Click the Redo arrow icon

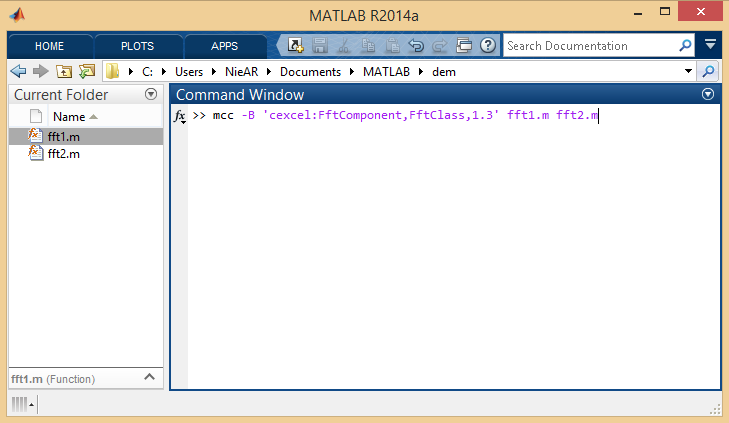(x=439, y=46)
